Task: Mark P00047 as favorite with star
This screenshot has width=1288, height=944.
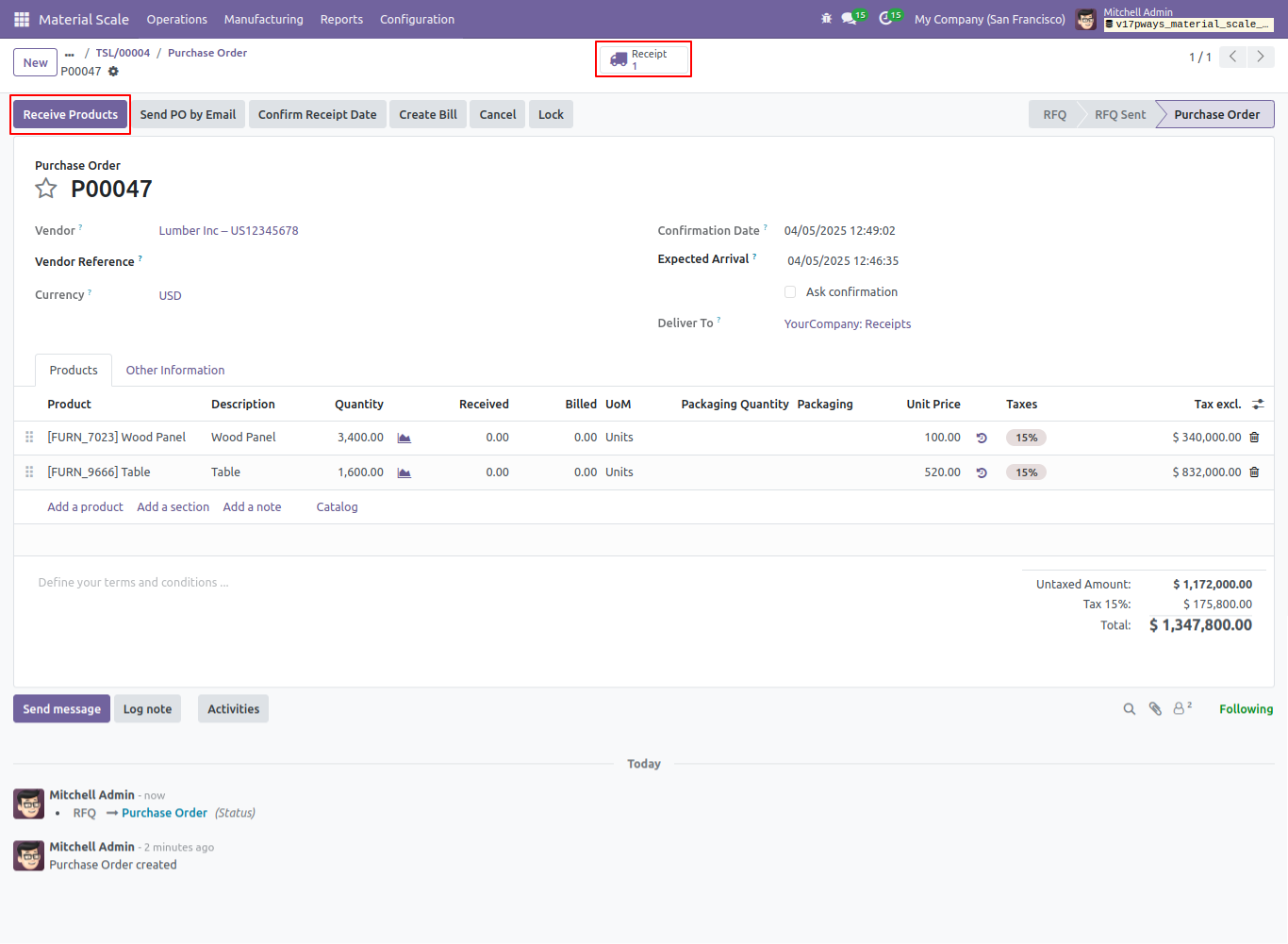Action: click(46, 189)
